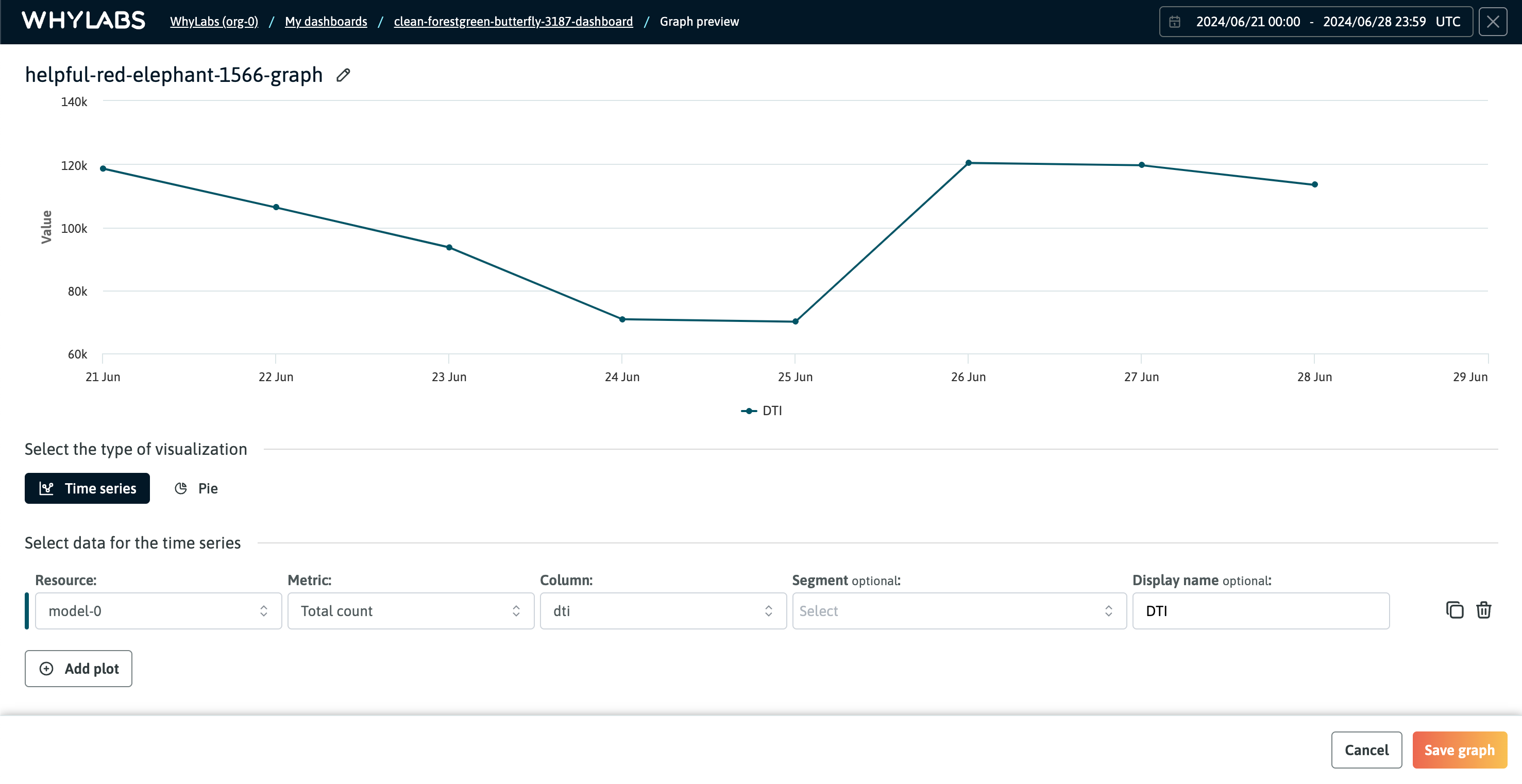This screenshot has height=784, width=1522.
Task: Expand the Resource model-0 dropdown
Action: click(x=155, y=610)
